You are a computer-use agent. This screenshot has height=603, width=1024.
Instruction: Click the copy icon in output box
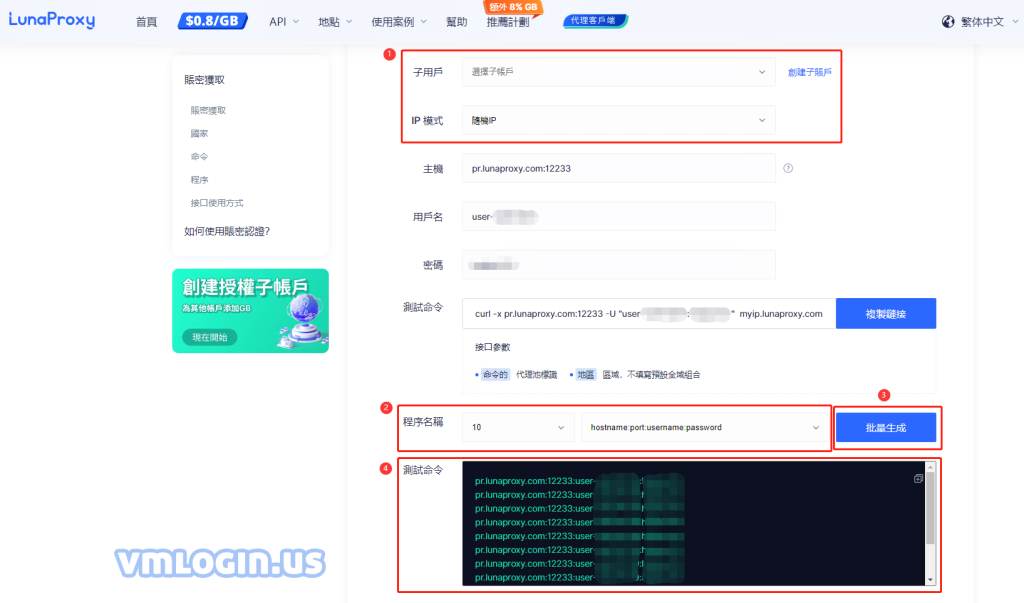click(x=918, y=479)
